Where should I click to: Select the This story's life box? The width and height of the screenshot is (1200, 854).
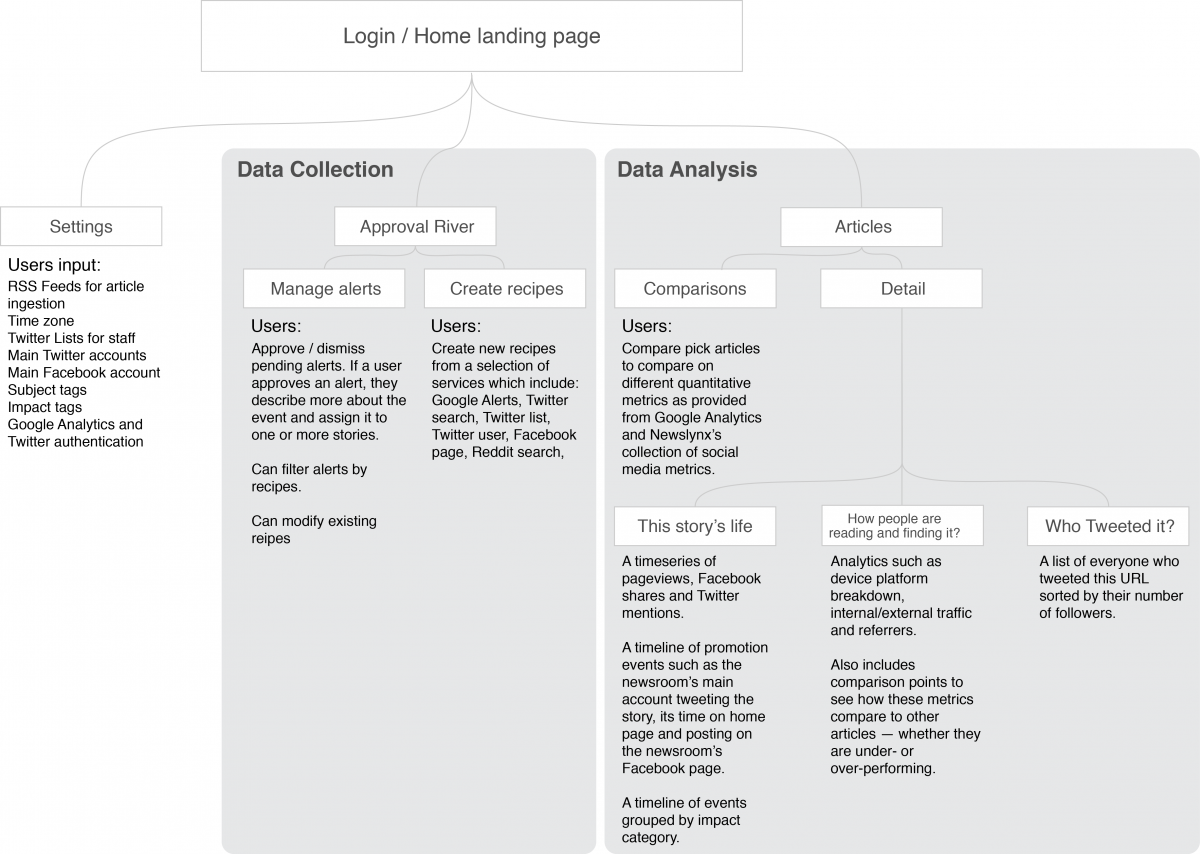click(695, 526)
